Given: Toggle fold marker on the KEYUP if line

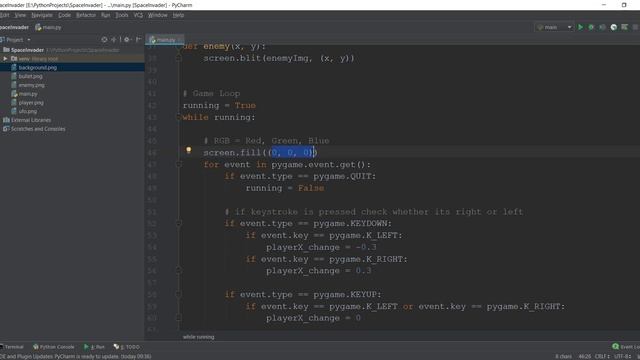Looking at the screenshot, I should (178, 294).
